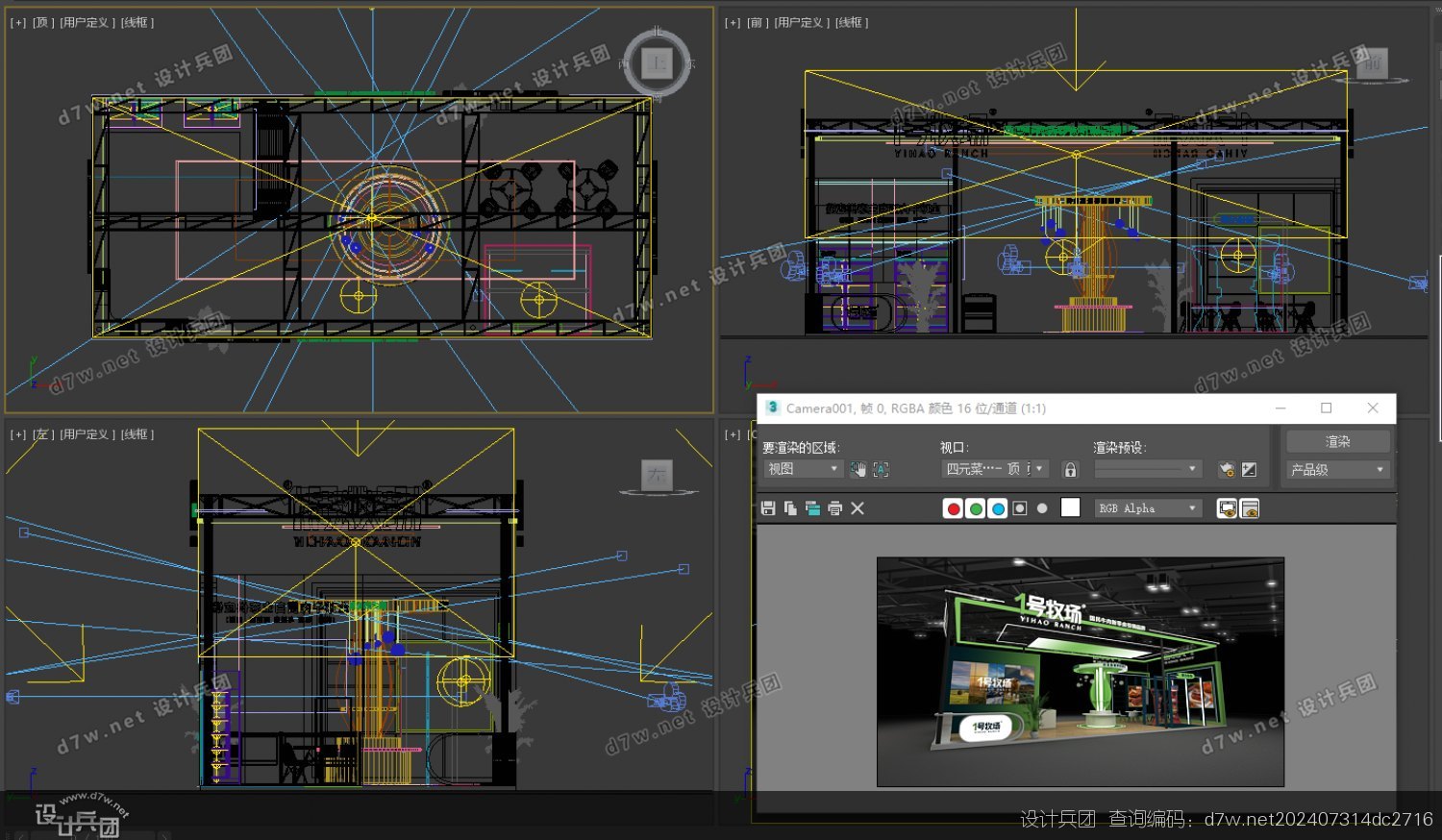Open the area to render dropdown showing 视图
This screenshot has width=1442, height=840.
click(x=803, y=469)
